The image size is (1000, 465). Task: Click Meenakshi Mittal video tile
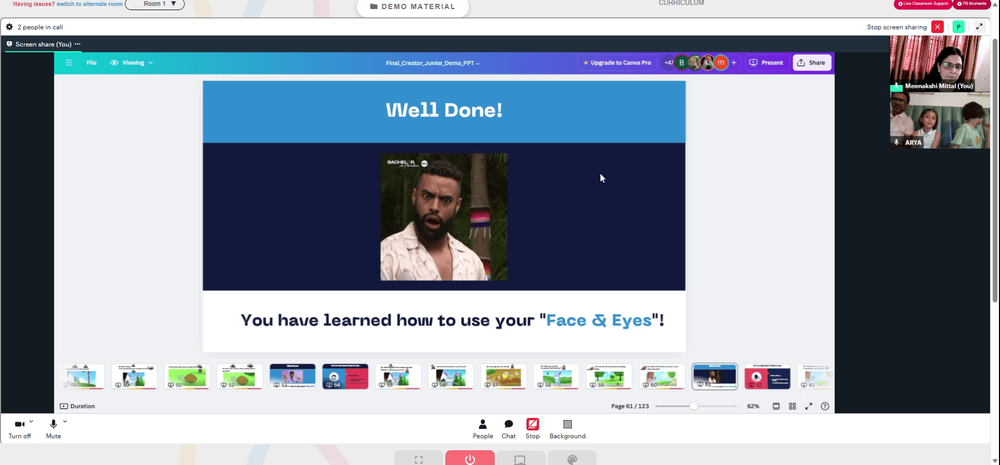coord(940,64)
